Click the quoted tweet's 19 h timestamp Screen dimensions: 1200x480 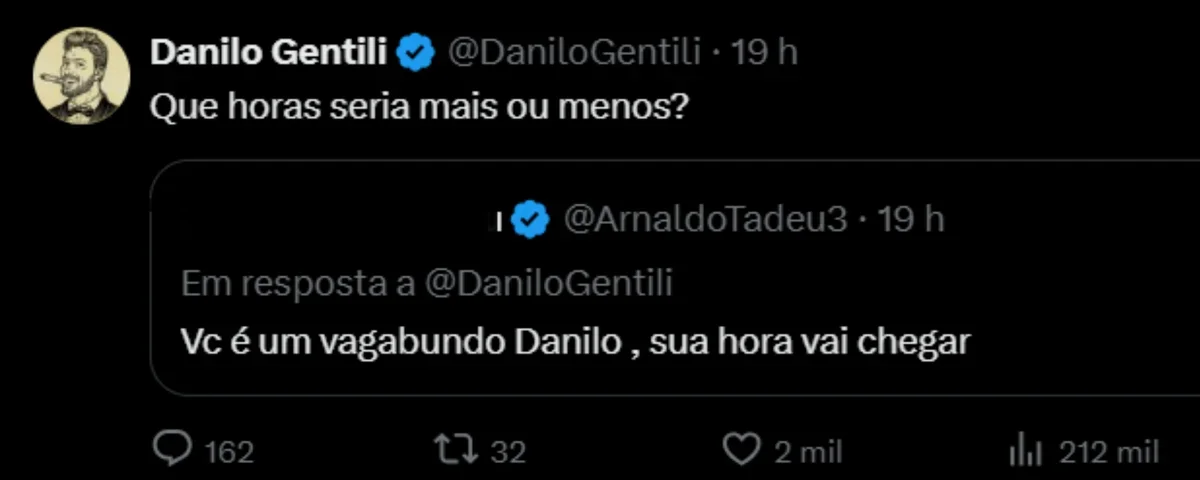click(x=910, y=220)
